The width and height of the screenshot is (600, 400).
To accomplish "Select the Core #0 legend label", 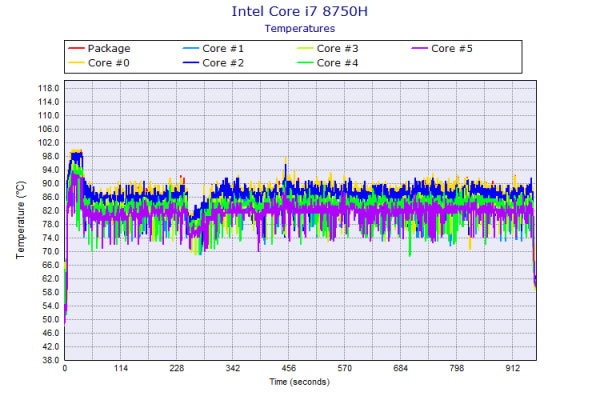I will click(109, 63).
